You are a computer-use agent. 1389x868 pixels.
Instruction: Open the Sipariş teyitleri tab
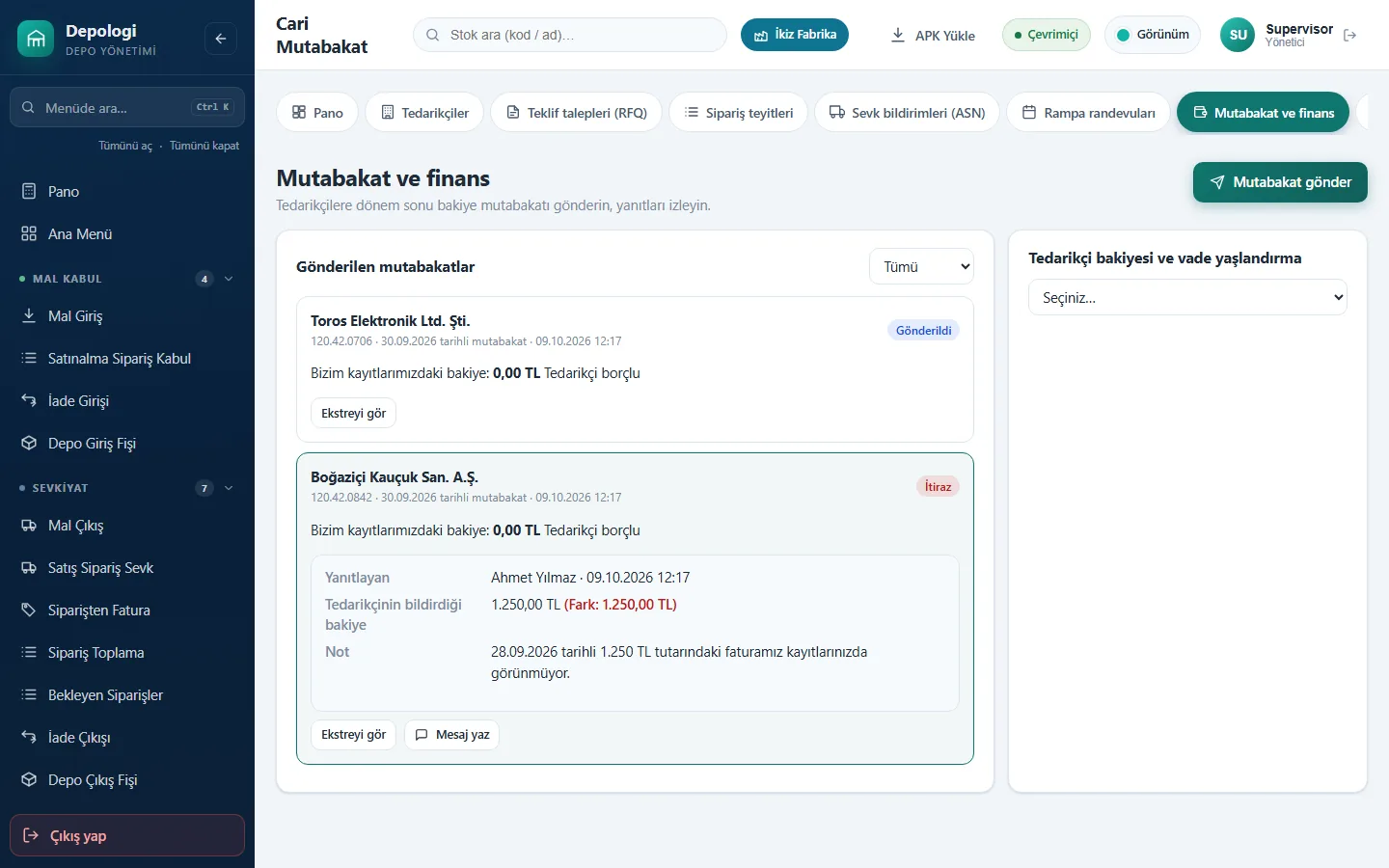coord(738,113)
